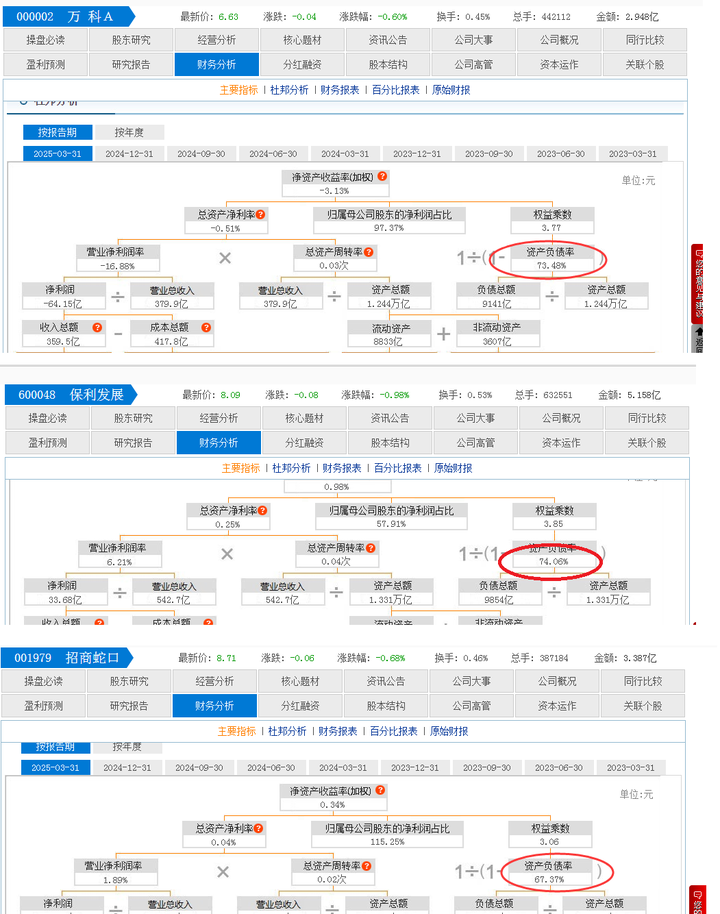This screenshot has height=914, width=720.
Task: Click 营业净利润率 -16.88% box in 万科A panel
Action: tap(118, 258)
